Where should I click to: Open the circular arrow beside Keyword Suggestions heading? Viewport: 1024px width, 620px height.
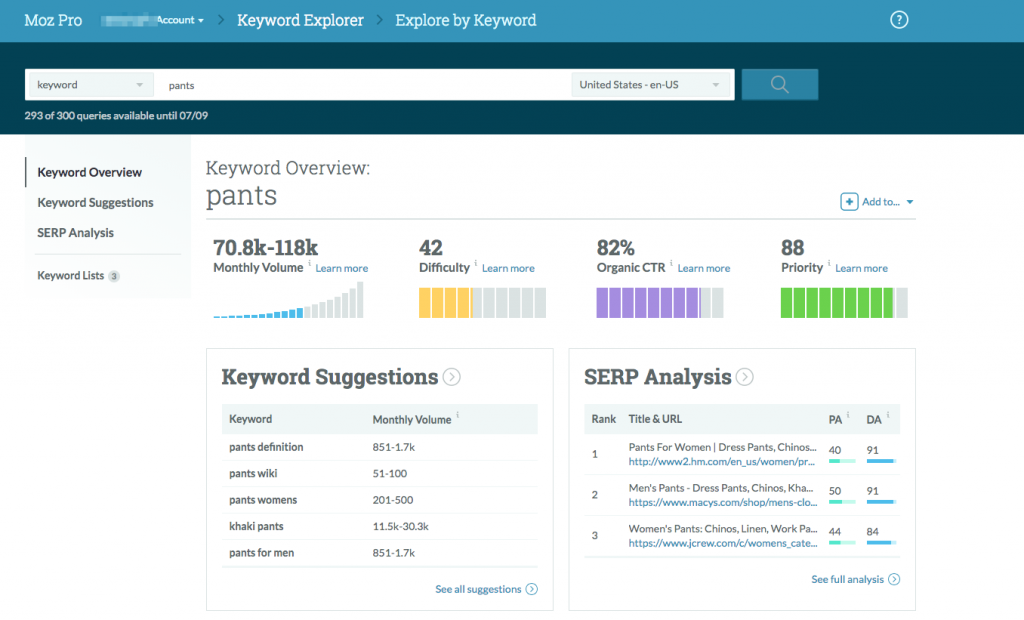[x=451, y=377]
